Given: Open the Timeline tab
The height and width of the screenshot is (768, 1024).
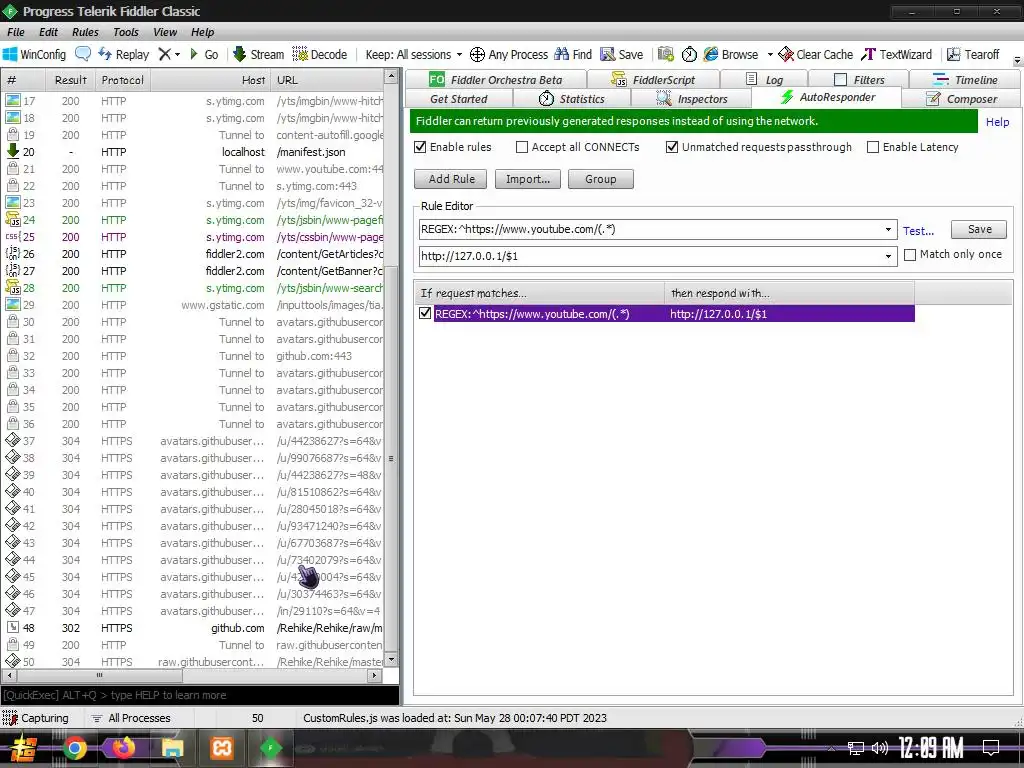Looking at the screenshot, I should click(x=965, y=80).
